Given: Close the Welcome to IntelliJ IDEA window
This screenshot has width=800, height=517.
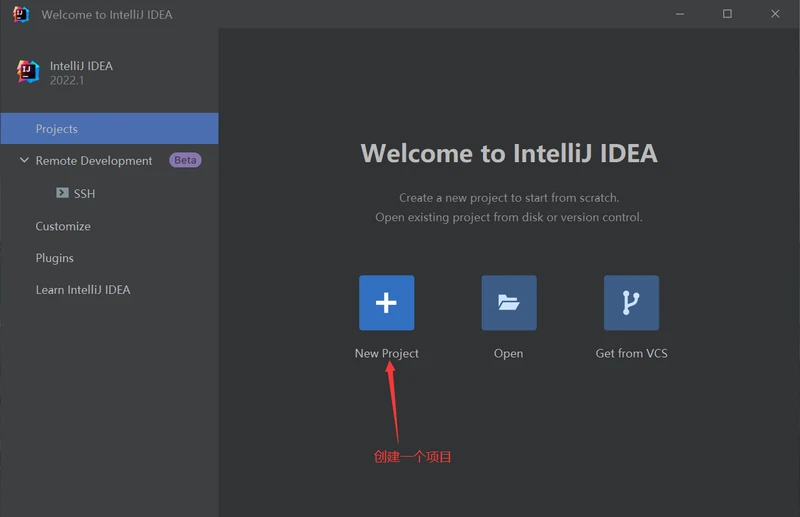Looking at the screenshot, I should pyautogui.click(x=775, y=14).
